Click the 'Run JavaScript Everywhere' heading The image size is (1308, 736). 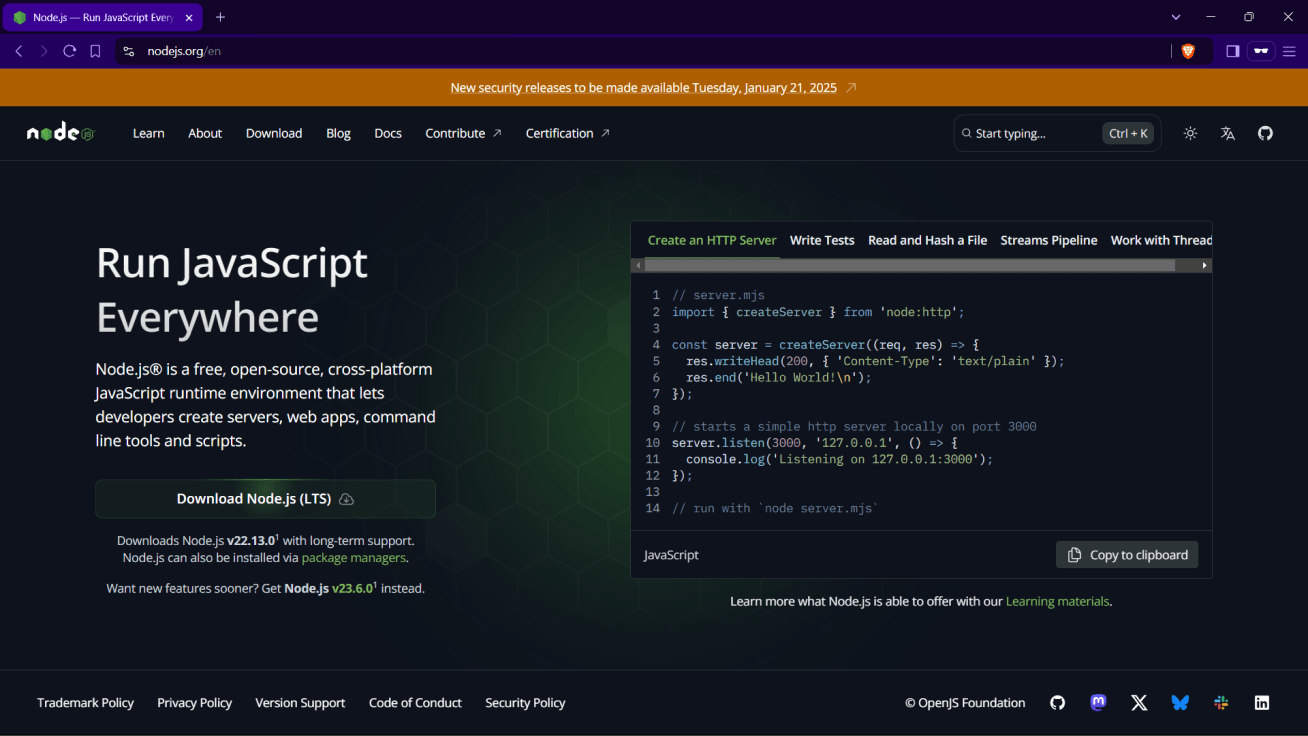[x=232, y=290]
